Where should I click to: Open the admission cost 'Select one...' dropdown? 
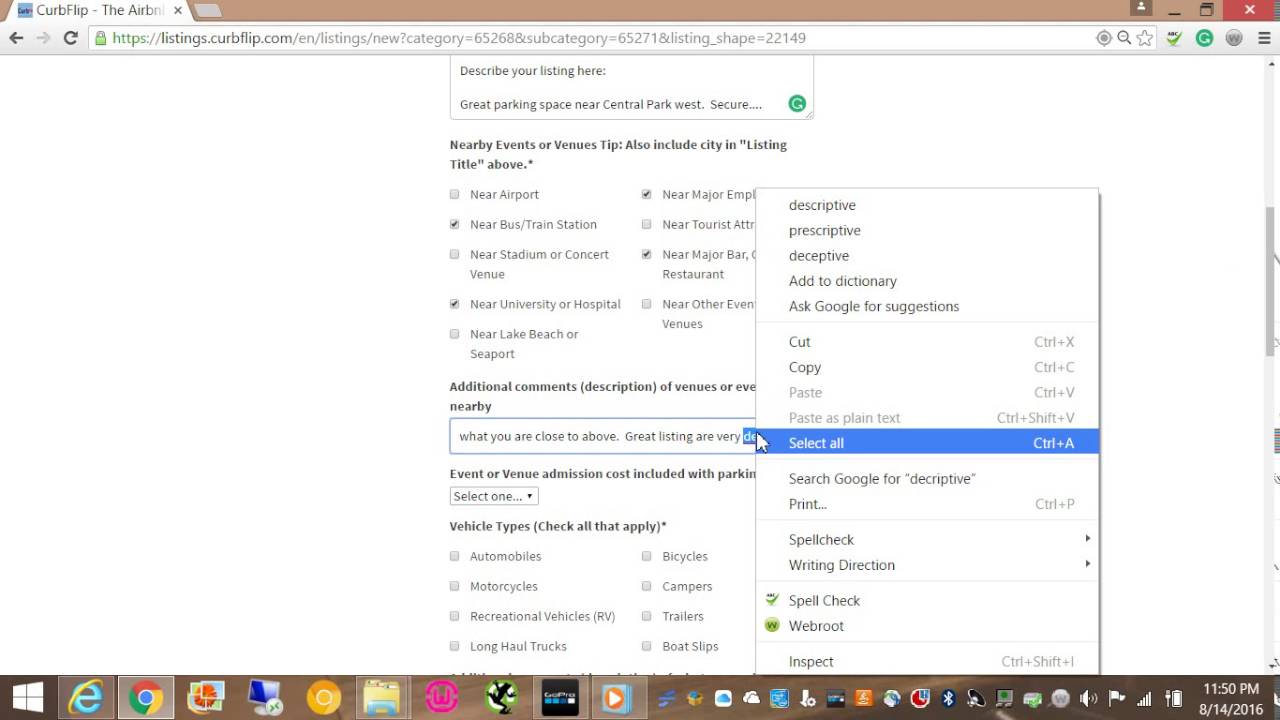(494, 496)
